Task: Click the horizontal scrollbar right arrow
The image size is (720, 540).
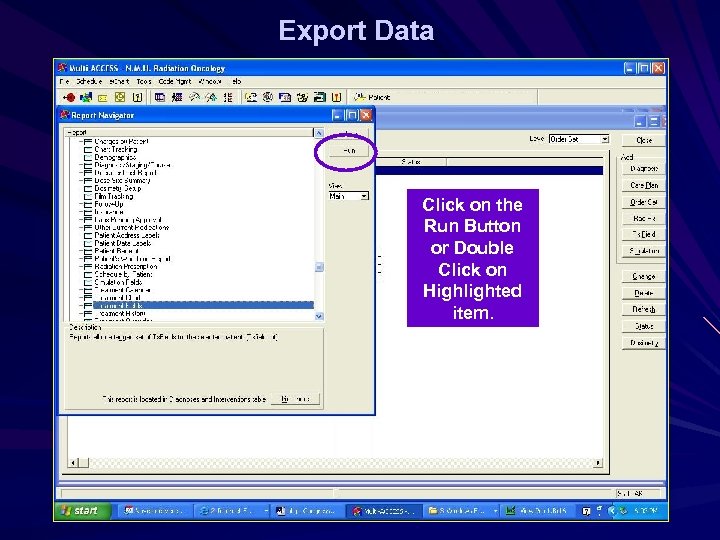Action: coord(597,462)
